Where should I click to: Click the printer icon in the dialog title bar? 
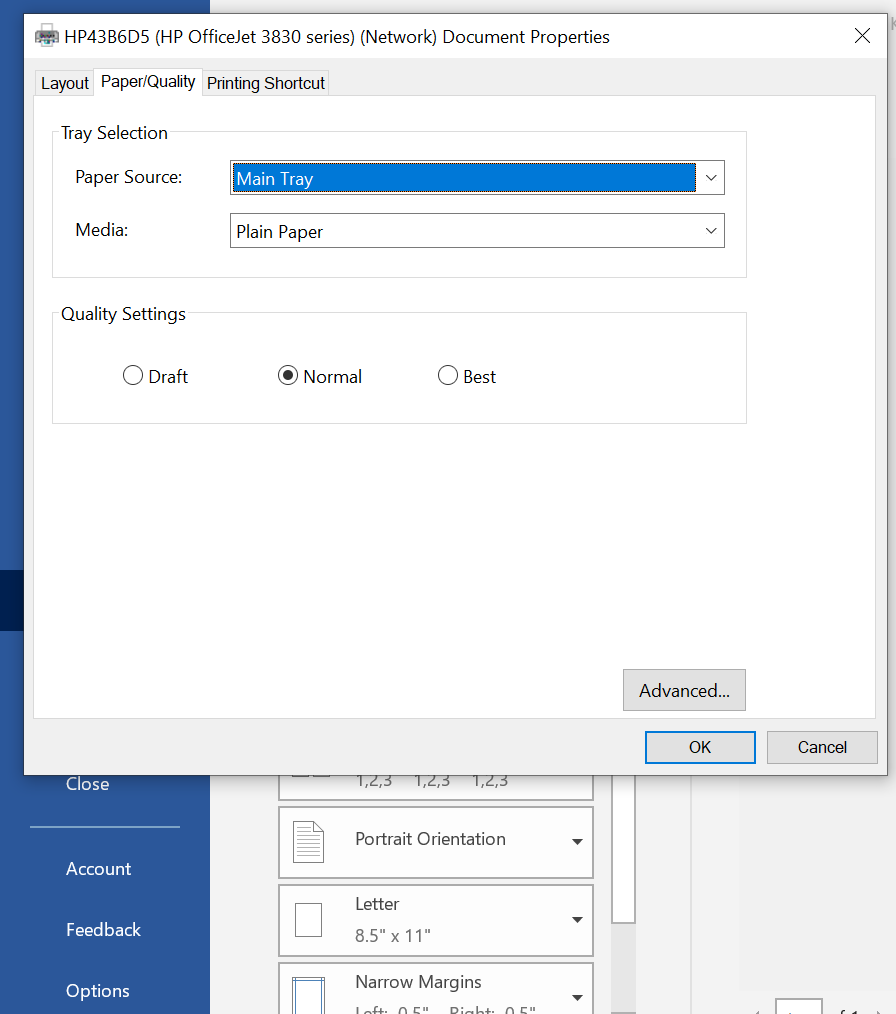pyautogui.click(x=46, y=37)
